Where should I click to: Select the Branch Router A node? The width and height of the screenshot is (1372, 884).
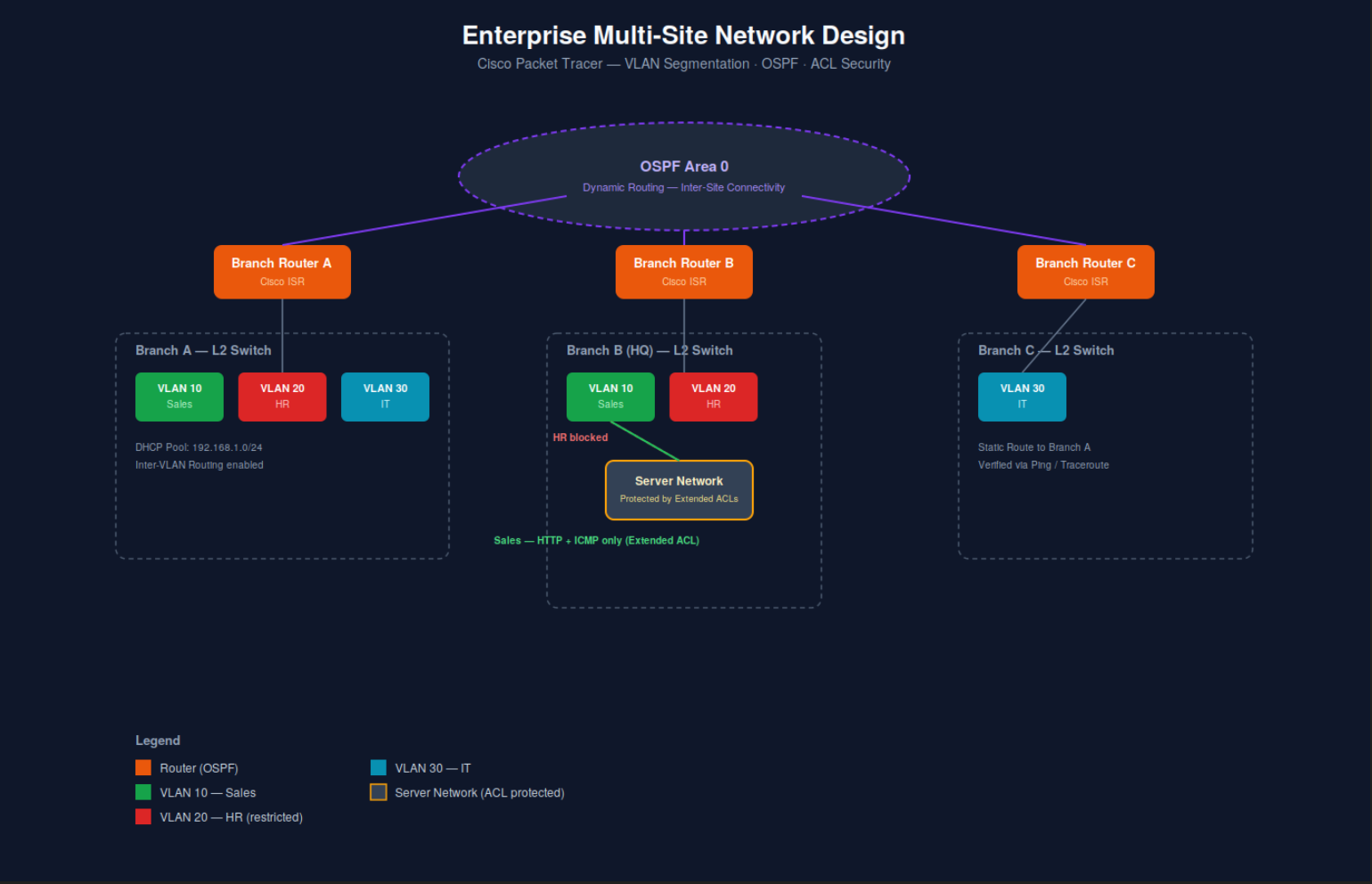pyautogui.click(x=282, y=272)
